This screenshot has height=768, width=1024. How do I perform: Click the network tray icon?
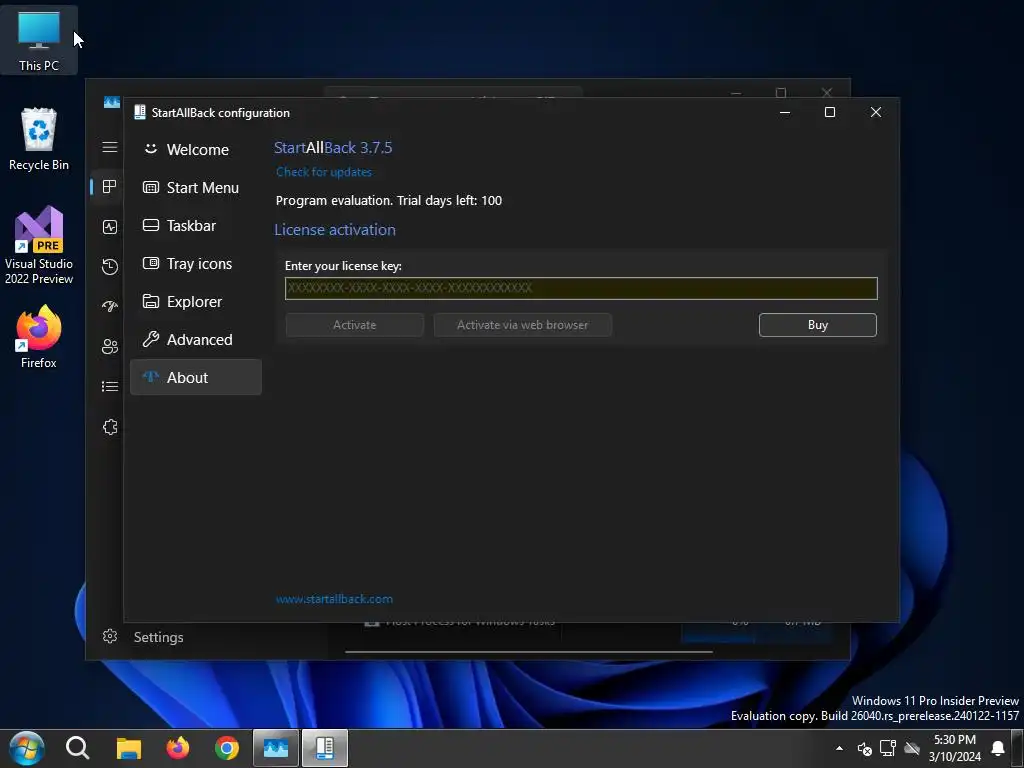(x=888, y=748)
